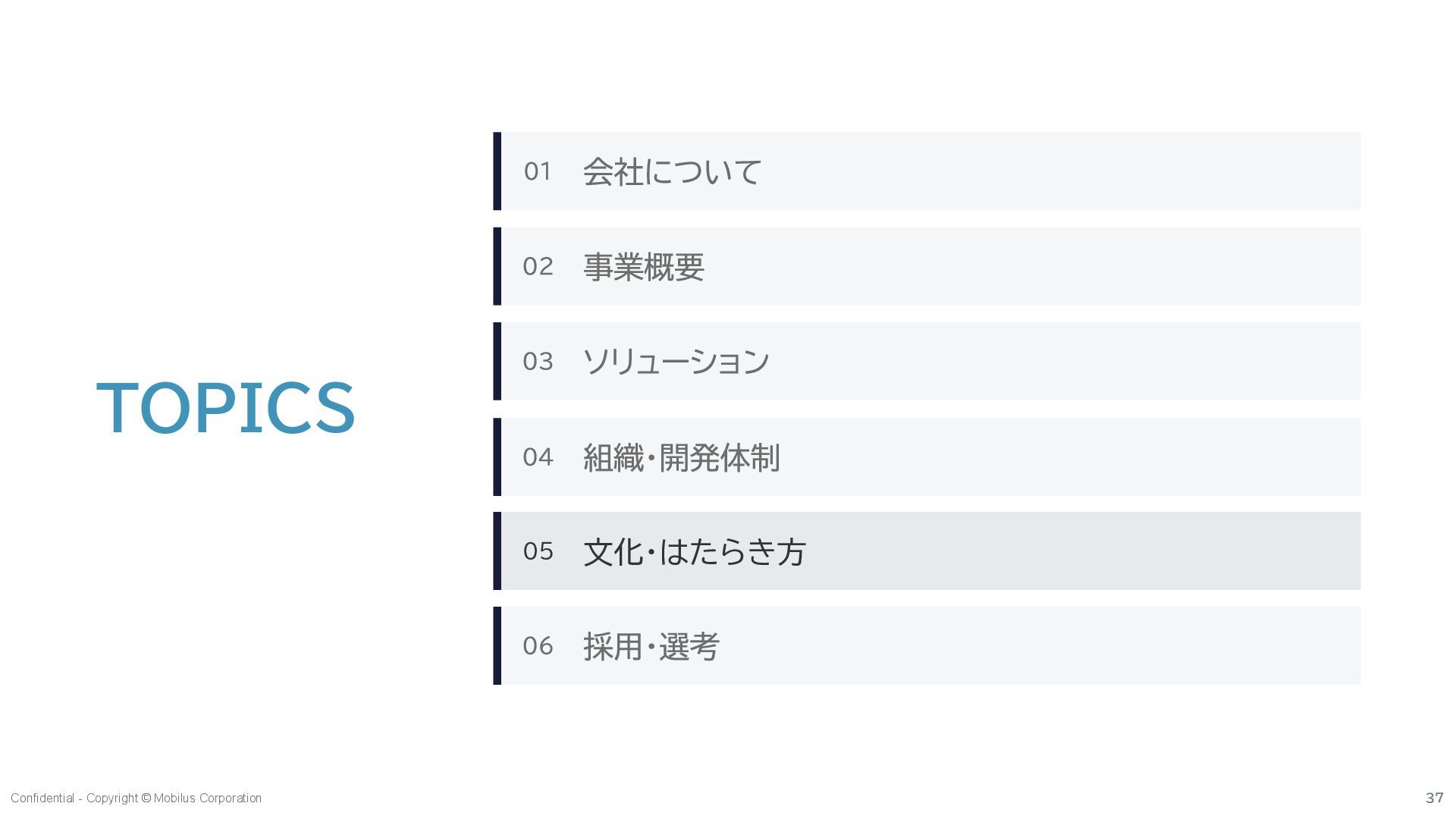Screen dimensions: 1456x819
Task: Click the dark bar beside 文化・はたらき方
Action: click(x=497, y=551)
